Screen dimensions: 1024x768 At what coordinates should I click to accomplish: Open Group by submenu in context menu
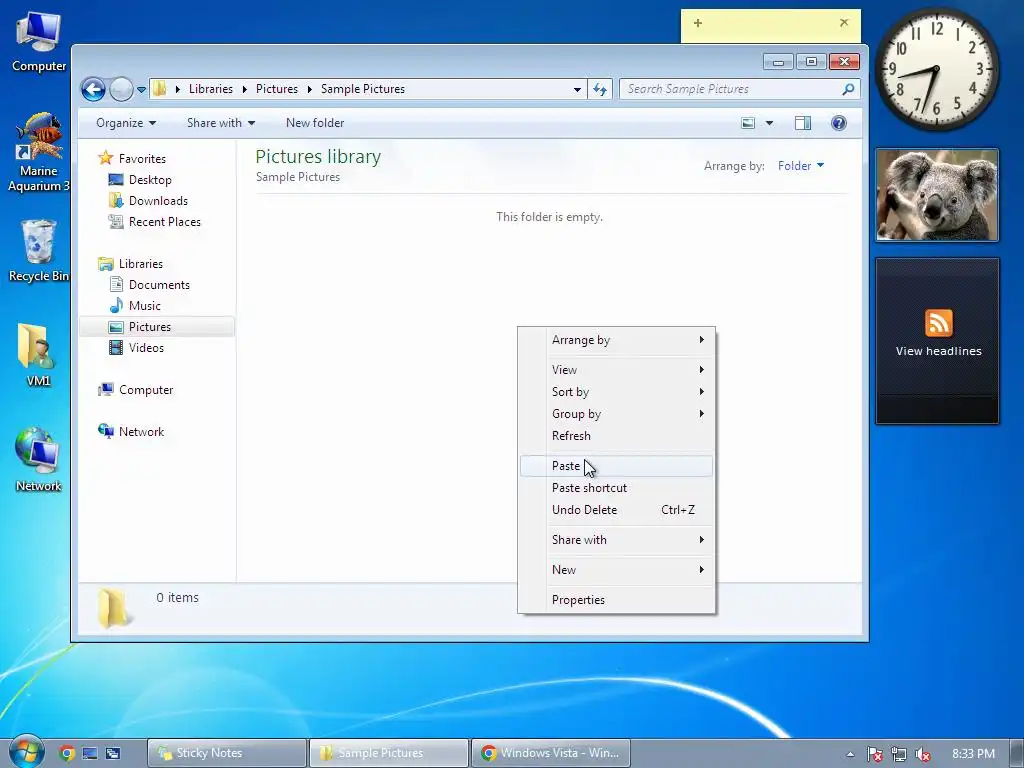point(616,414)
